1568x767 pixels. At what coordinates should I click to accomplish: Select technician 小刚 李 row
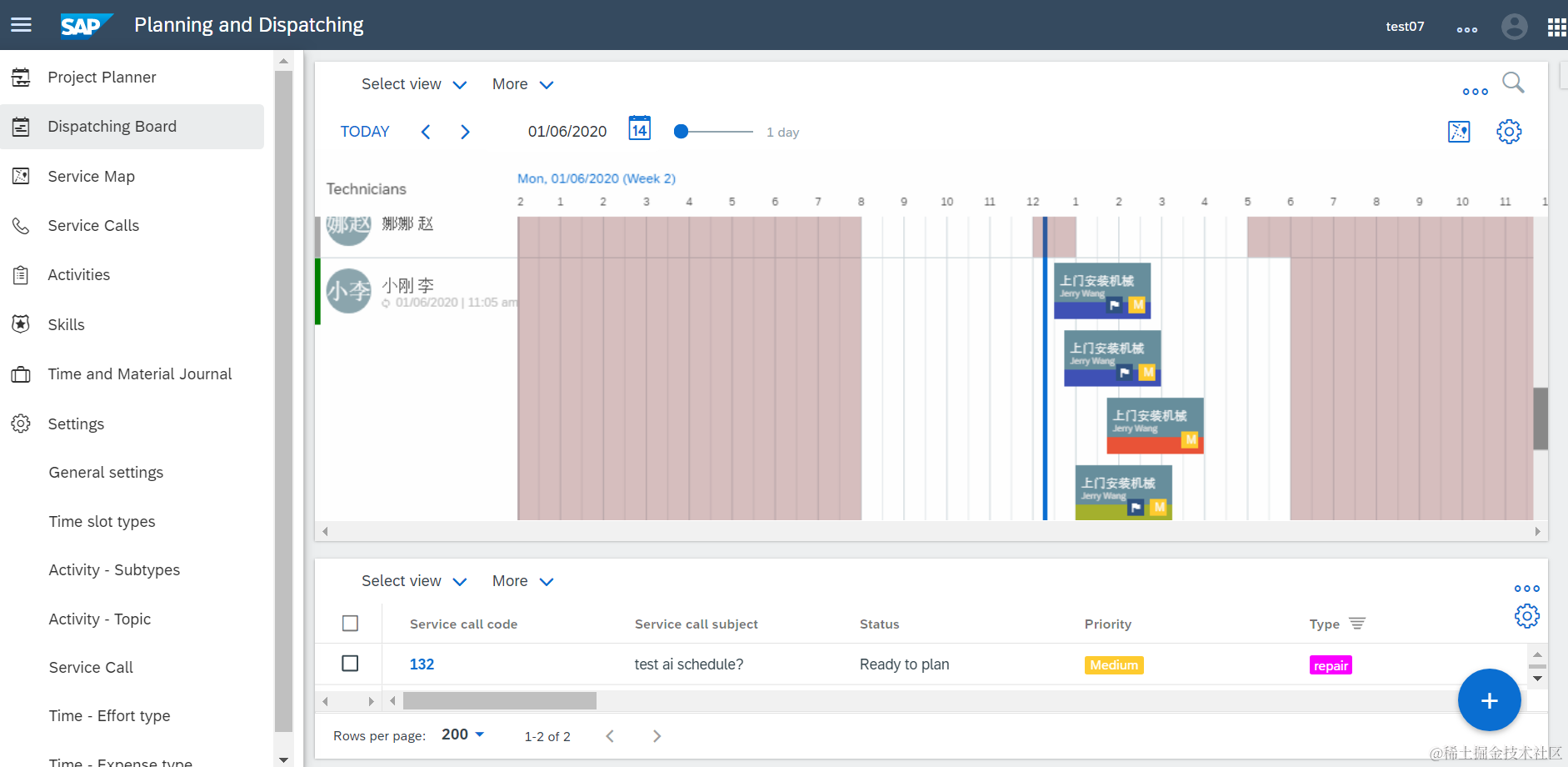click(417, 291)
